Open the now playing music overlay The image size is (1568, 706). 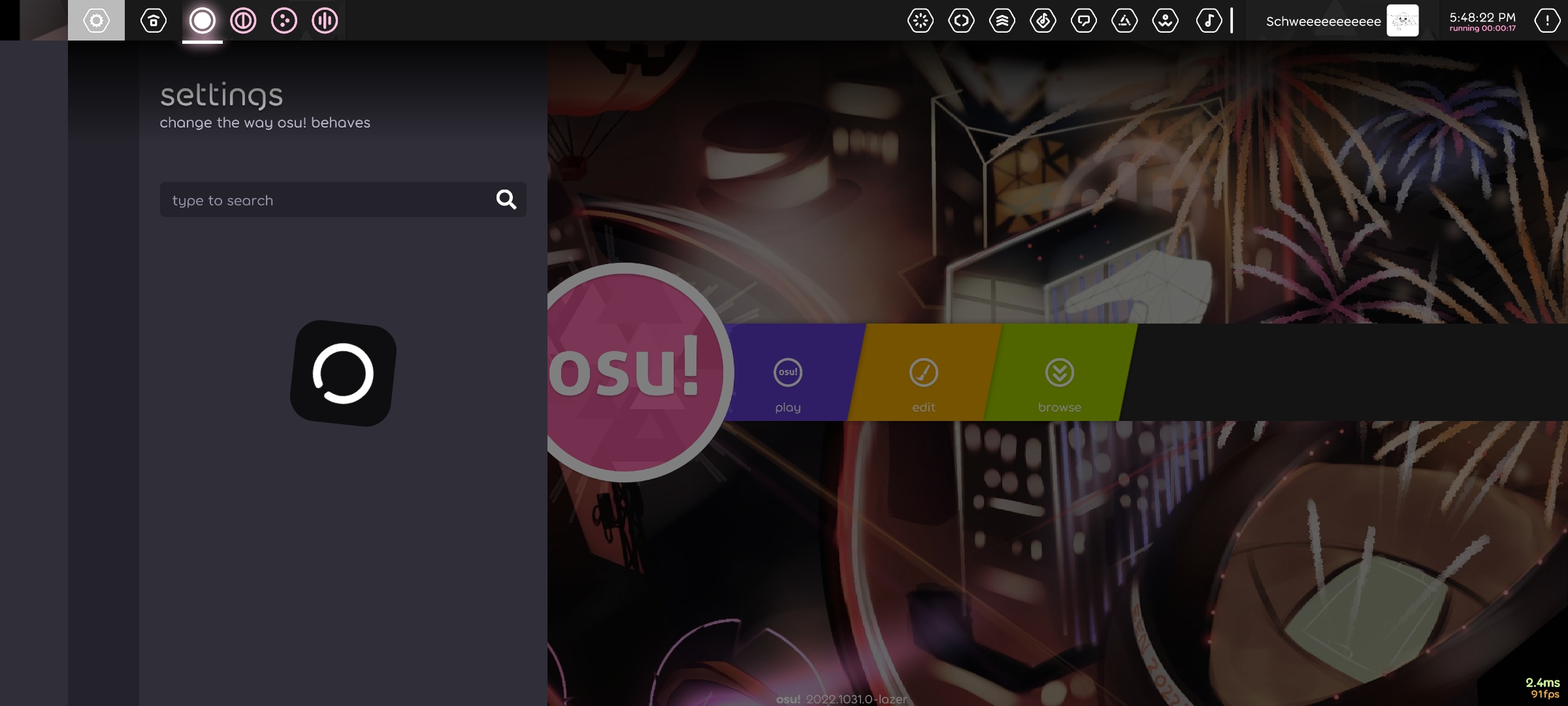point(1209,20)
